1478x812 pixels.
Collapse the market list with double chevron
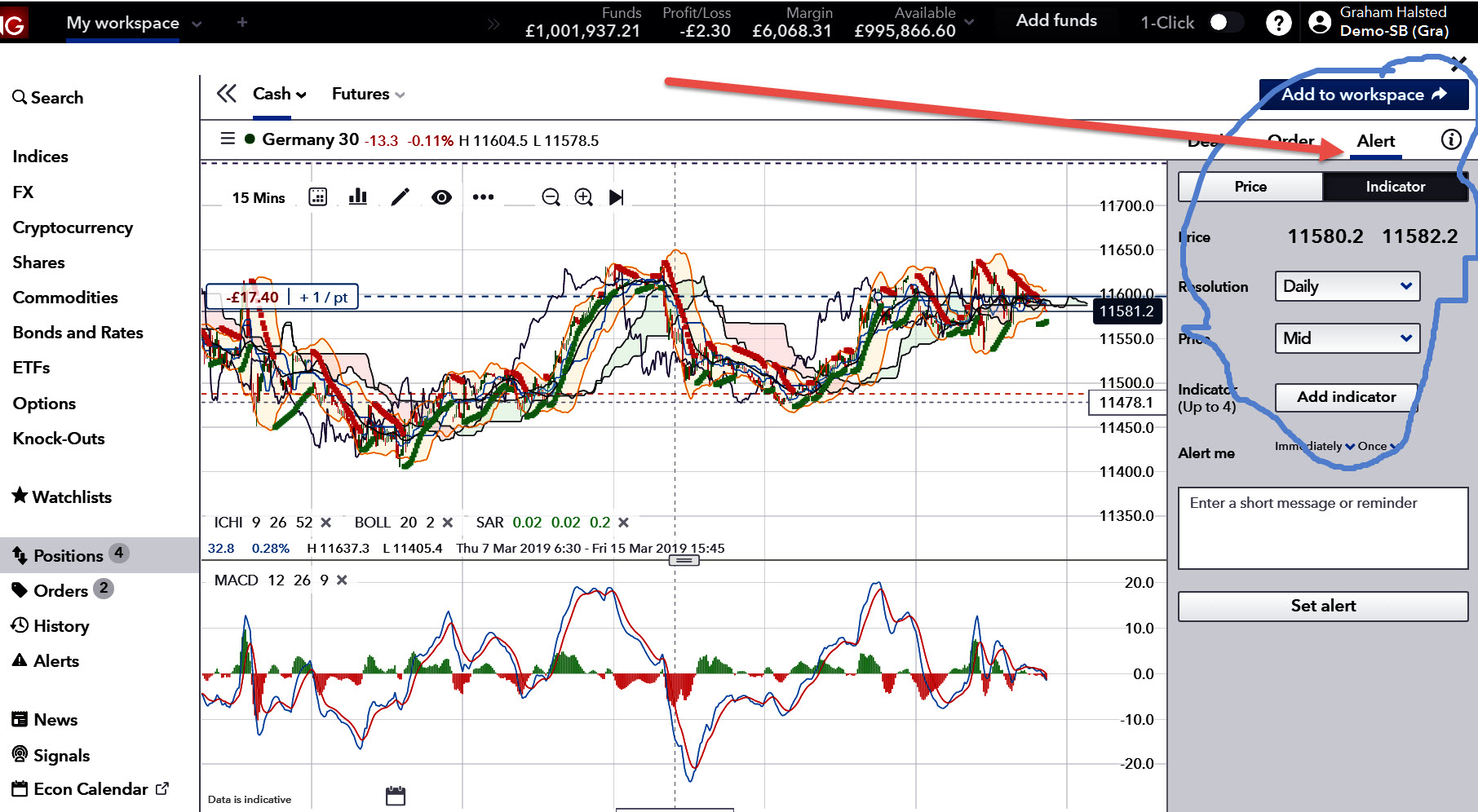(x=227, y=94)
